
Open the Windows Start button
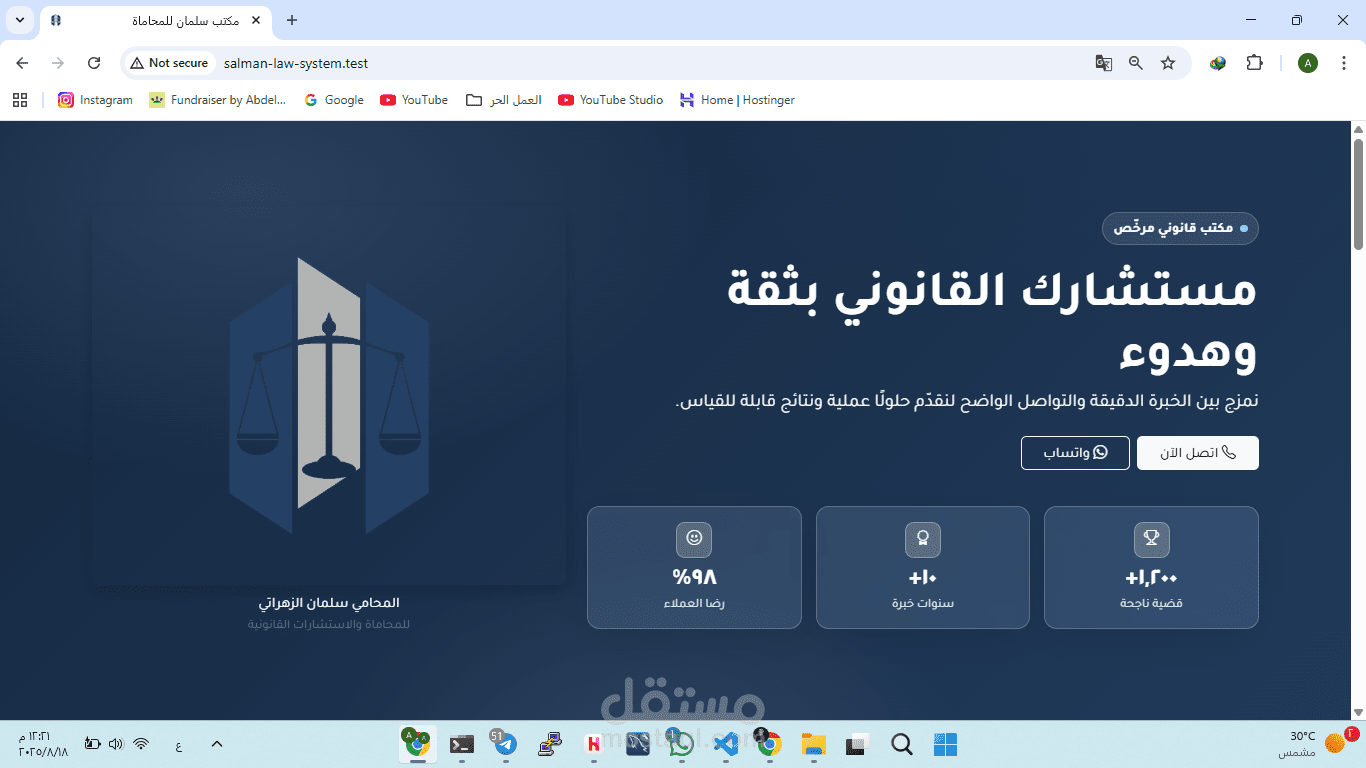pyautogui.click(x=945, y=744)
